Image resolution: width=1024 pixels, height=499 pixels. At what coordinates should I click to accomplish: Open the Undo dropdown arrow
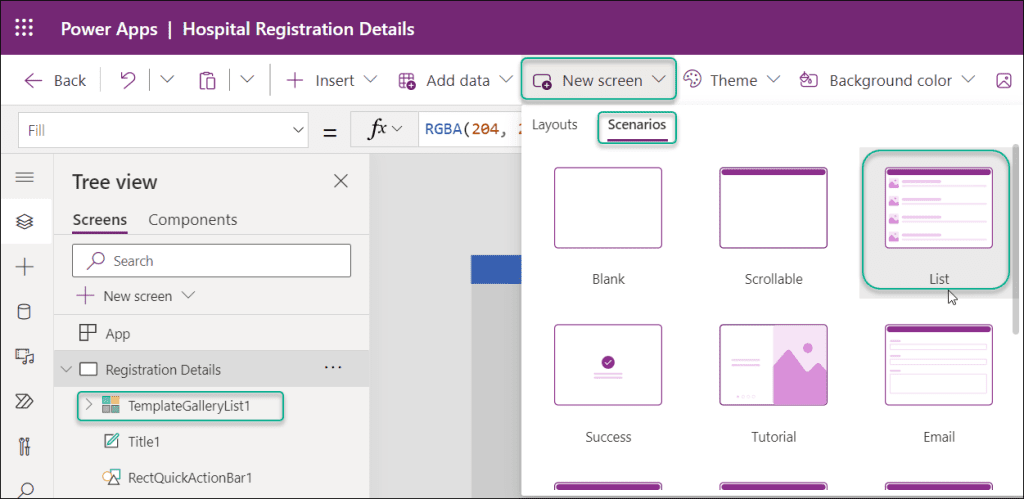pyautogui.click(x=167, y=80)
